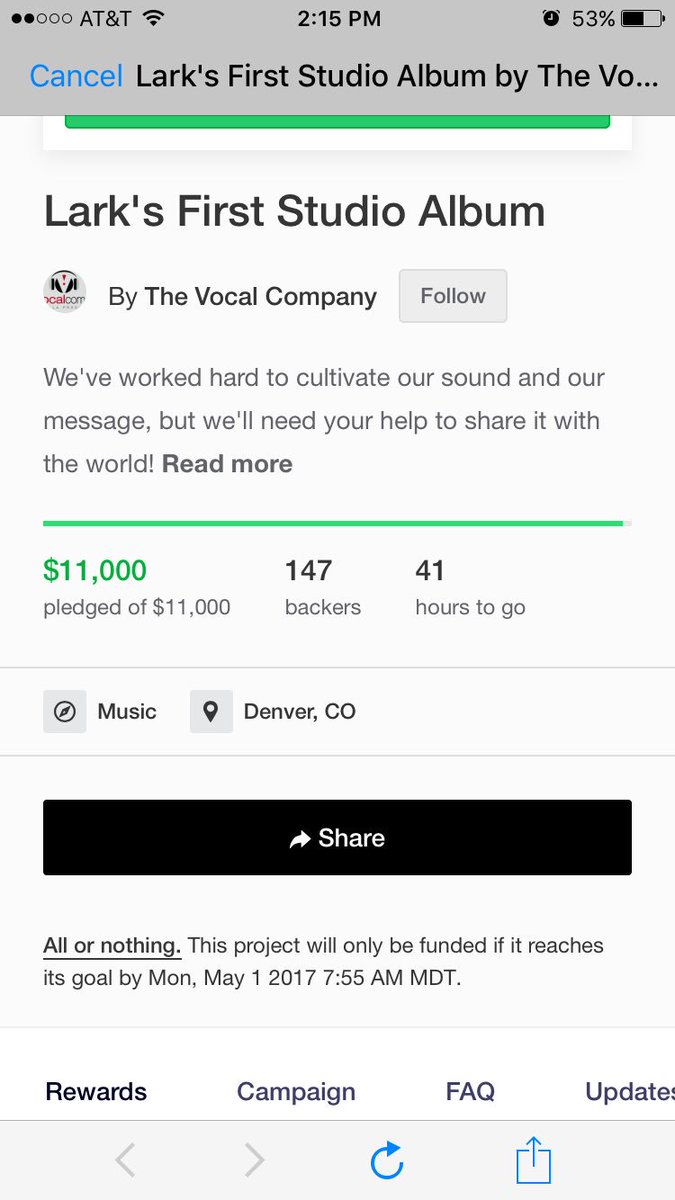The image size is (675, 1200).
Task: Tap the green funding progress bar
Action: (x=337, y=523)
